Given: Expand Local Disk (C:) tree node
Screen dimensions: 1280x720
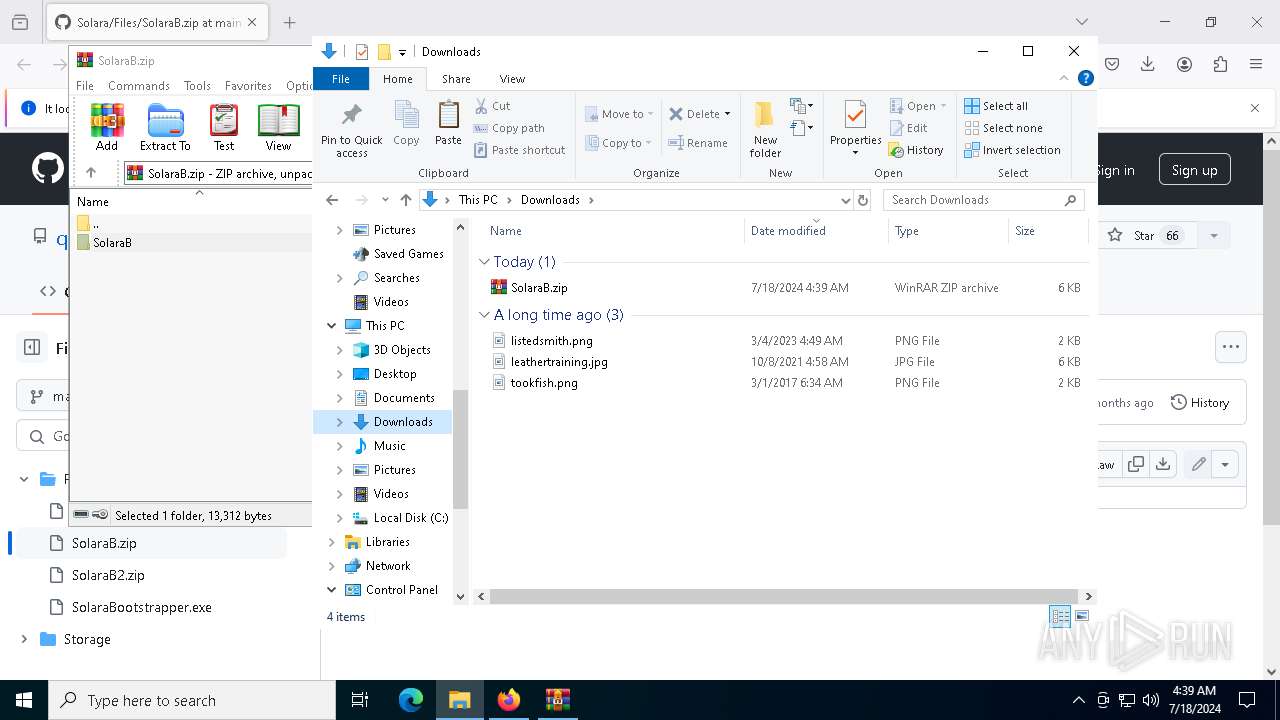Looking at the screenshot, I should pos(340,518).
